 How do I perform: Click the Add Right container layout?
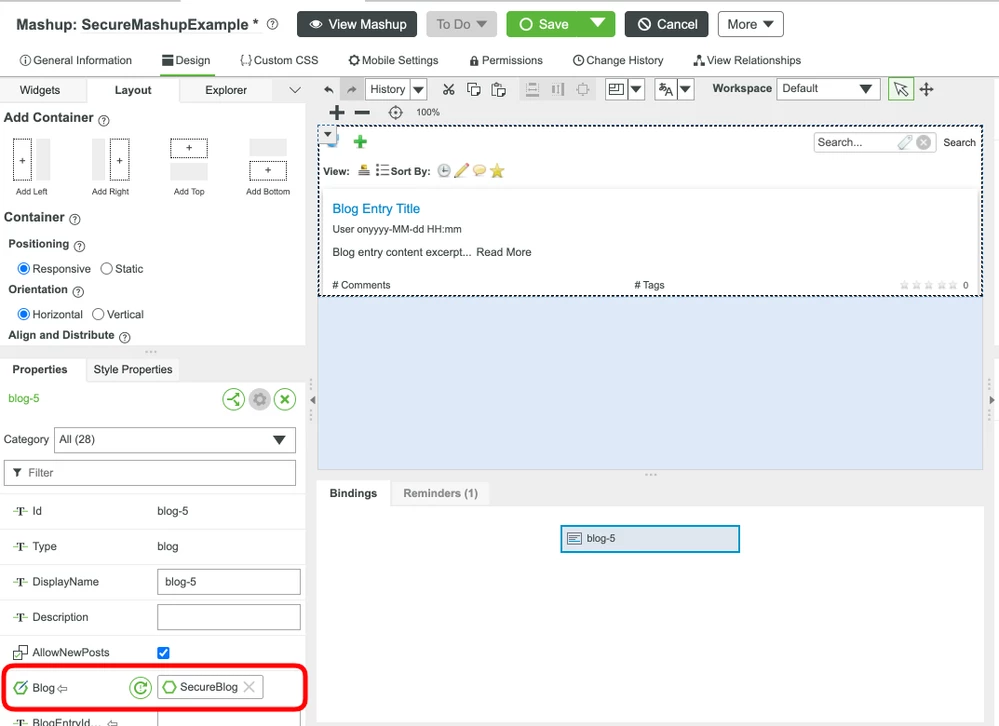click(x=110, y=166)
